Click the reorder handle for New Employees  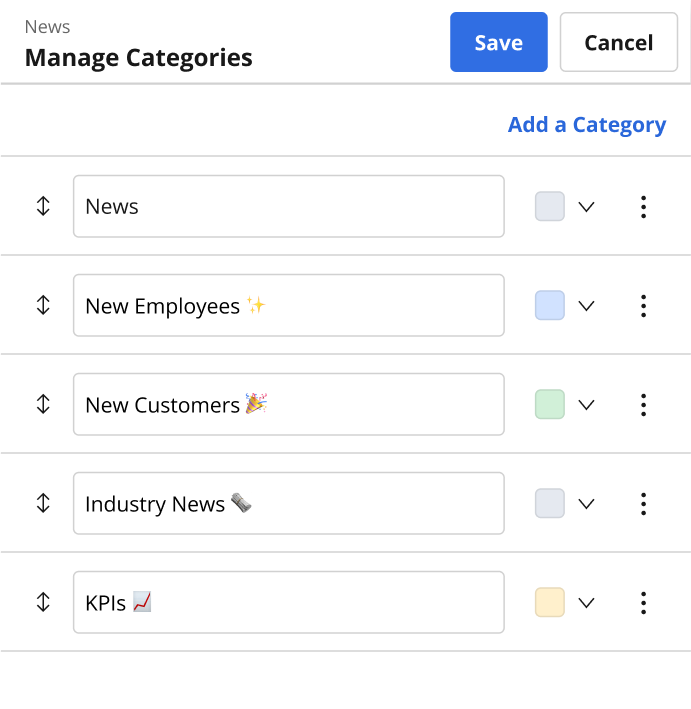click(x=43, y=305)
